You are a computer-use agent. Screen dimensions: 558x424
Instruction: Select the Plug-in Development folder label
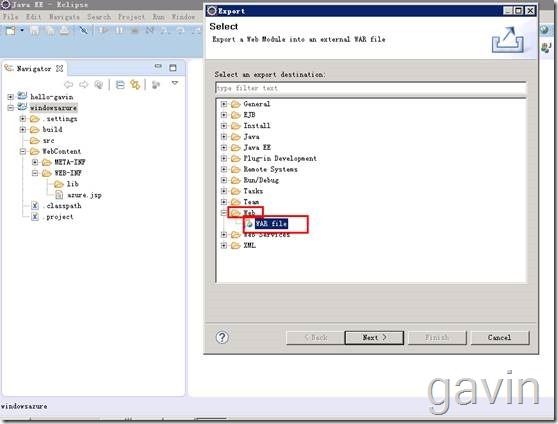[280, 158]
